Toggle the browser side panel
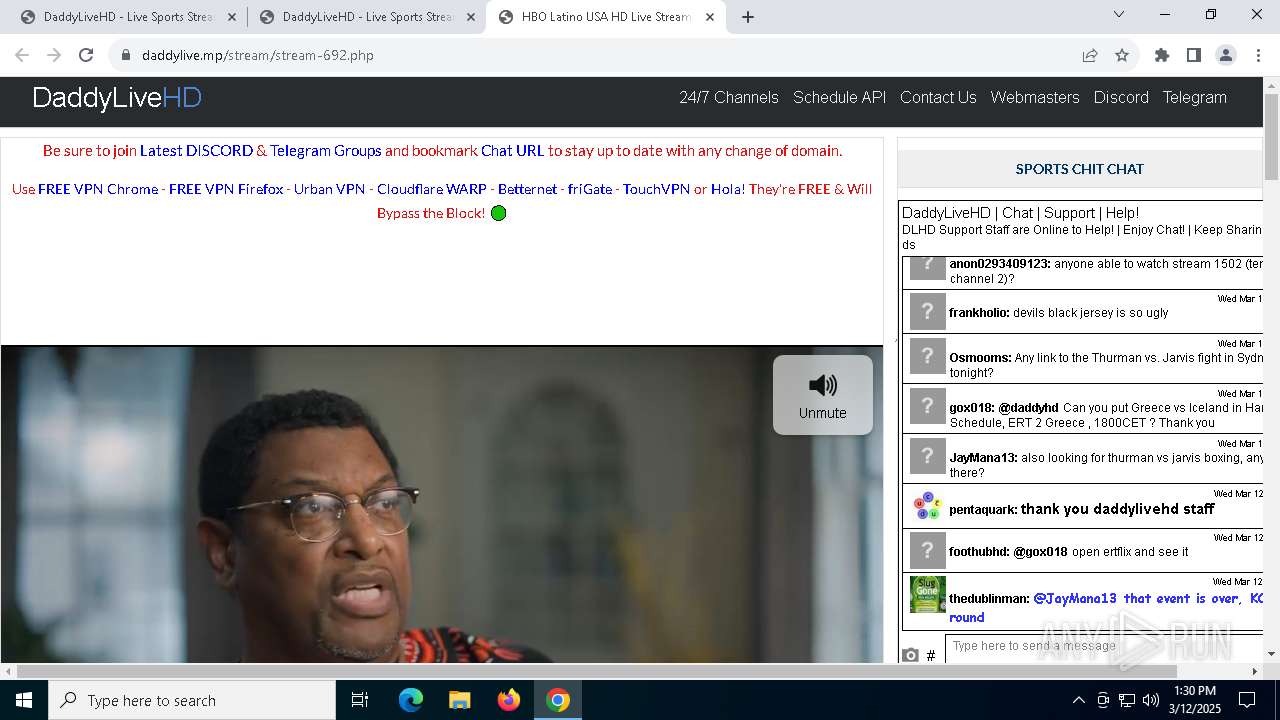Viewport: 1280px width, 720px height. click(x=1194, y=55)
